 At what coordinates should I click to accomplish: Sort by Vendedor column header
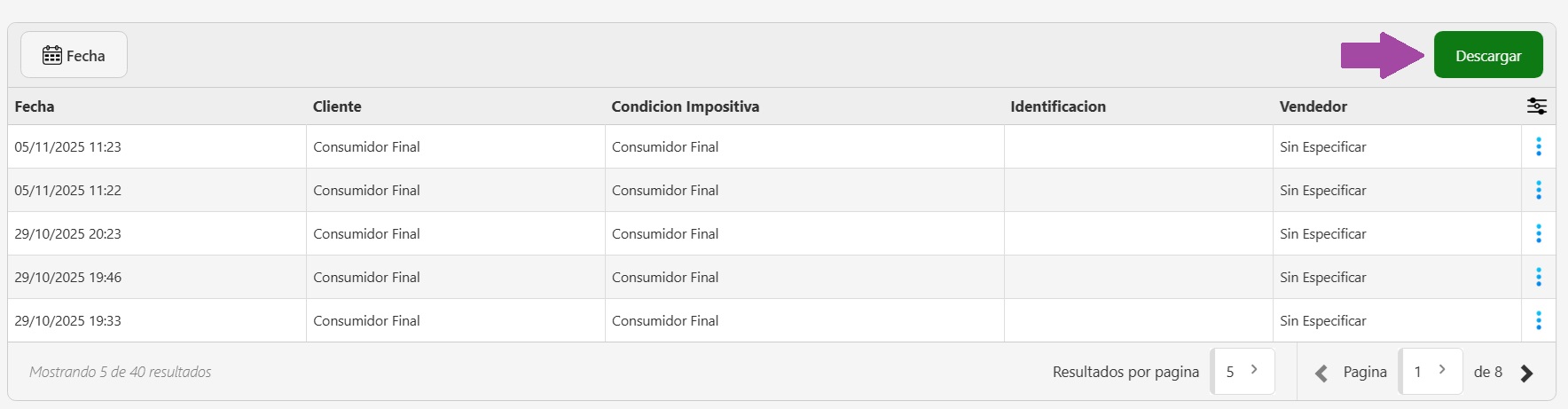[1313, 106]
